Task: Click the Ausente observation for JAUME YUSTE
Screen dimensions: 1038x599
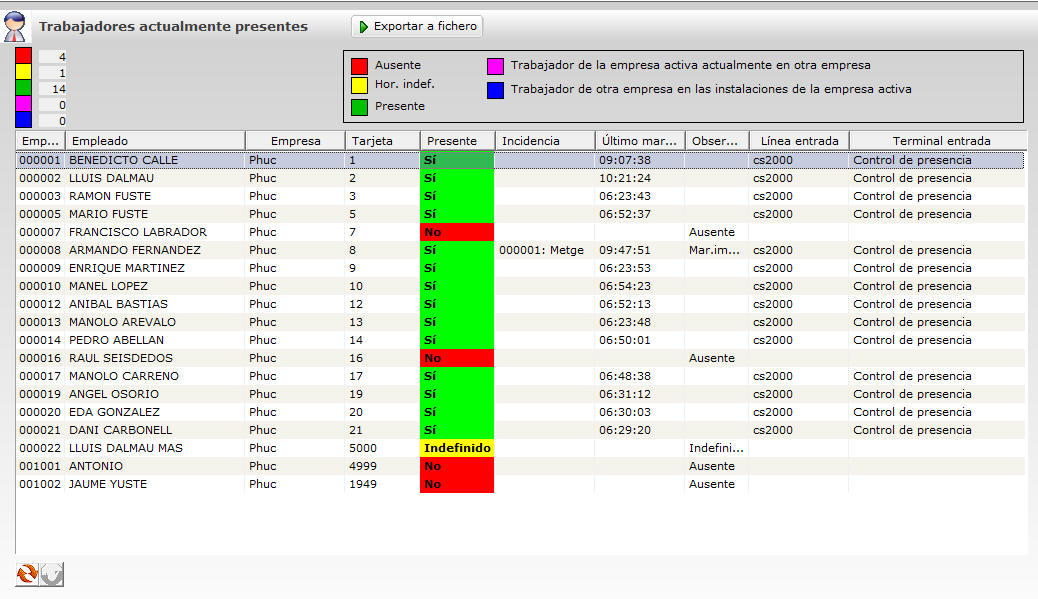Action: click(712, 484)
